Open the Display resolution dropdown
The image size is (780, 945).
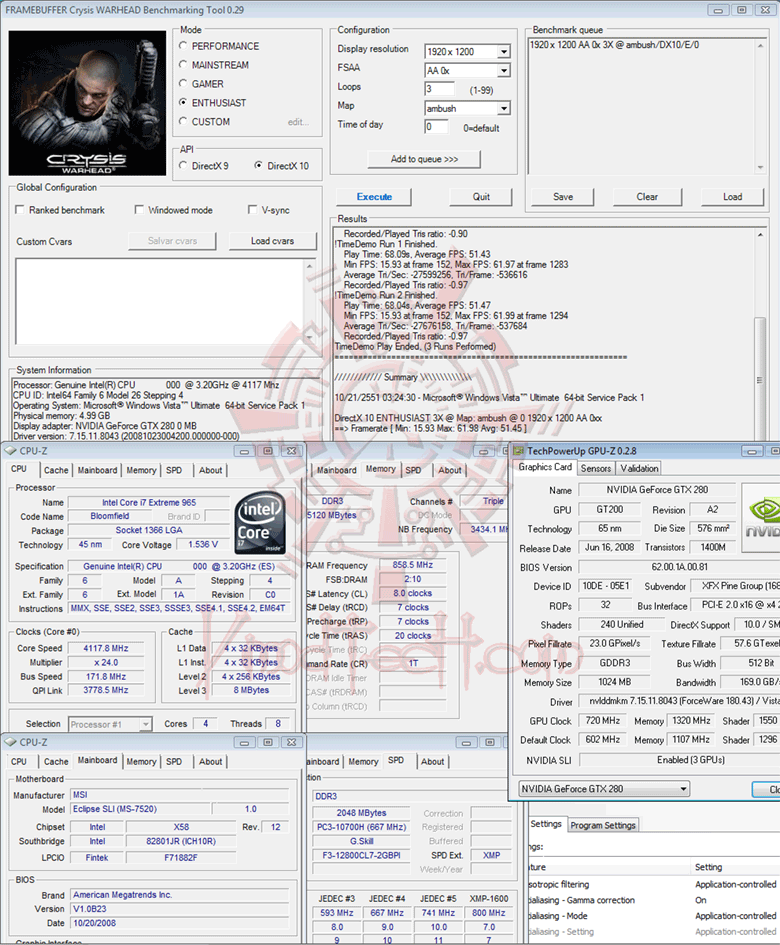click(x=504, y=52)
